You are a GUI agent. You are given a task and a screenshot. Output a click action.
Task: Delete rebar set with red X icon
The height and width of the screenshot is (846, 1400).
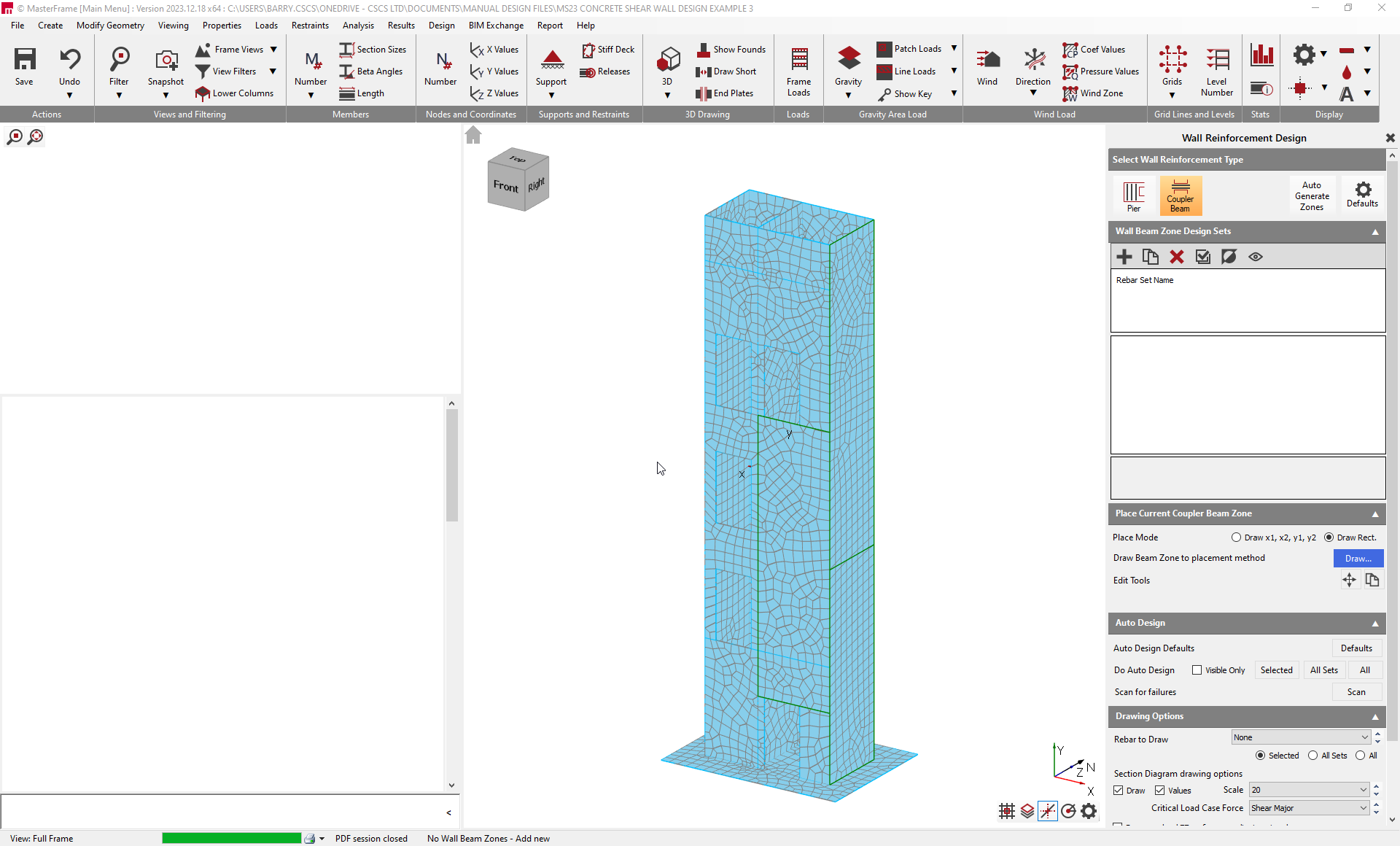(1176, 257)
